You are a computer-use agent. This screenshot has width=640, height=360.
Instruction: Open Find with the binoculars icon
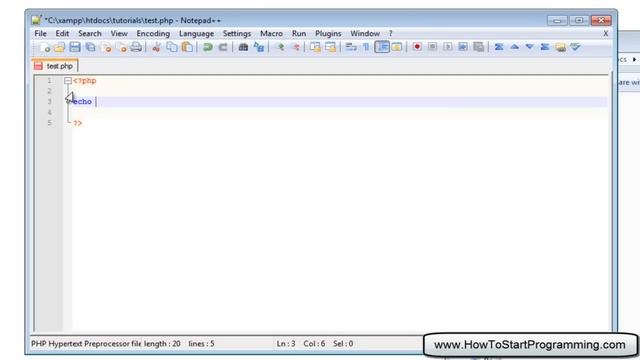point(243,47)
